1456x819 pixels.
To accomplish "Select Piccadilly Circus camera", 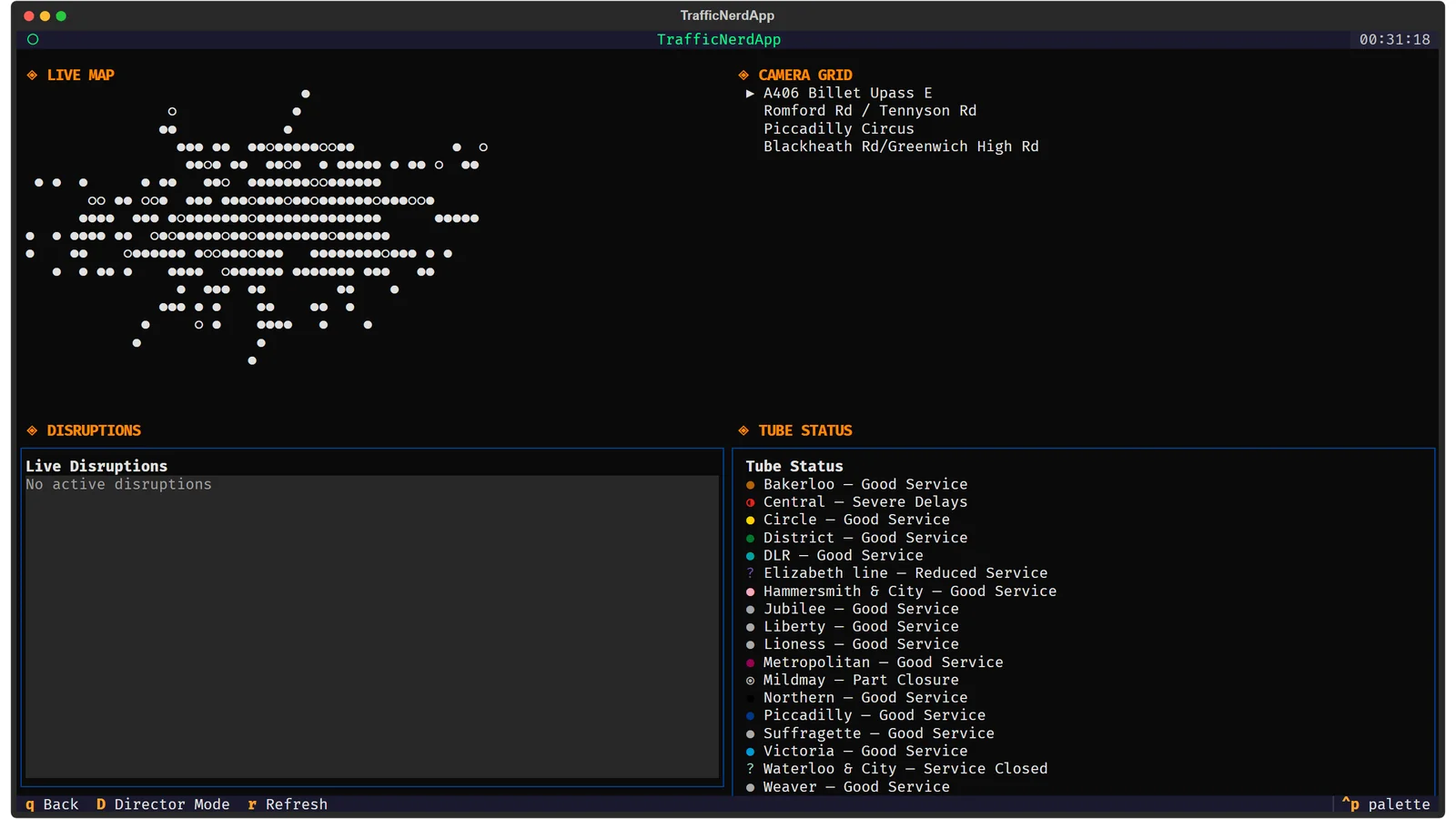I will click(x=839, y=129).
